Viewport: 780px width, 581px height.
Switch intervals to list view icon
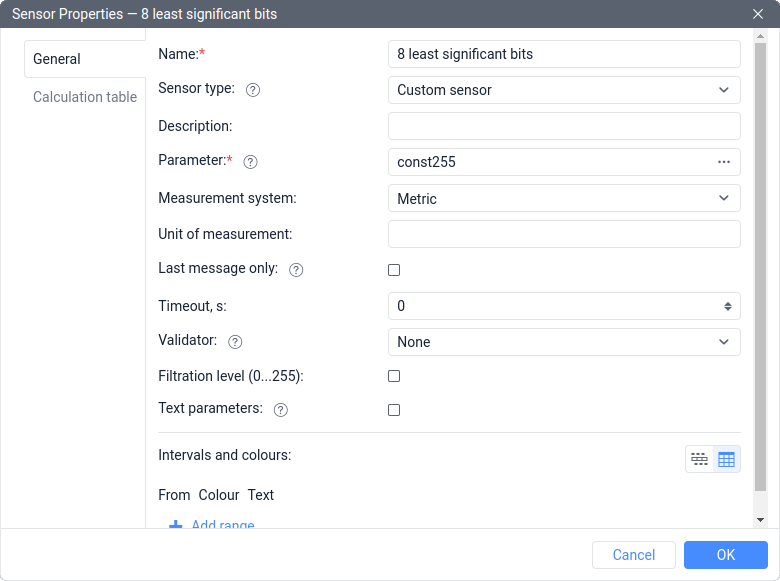pos(700,460)
